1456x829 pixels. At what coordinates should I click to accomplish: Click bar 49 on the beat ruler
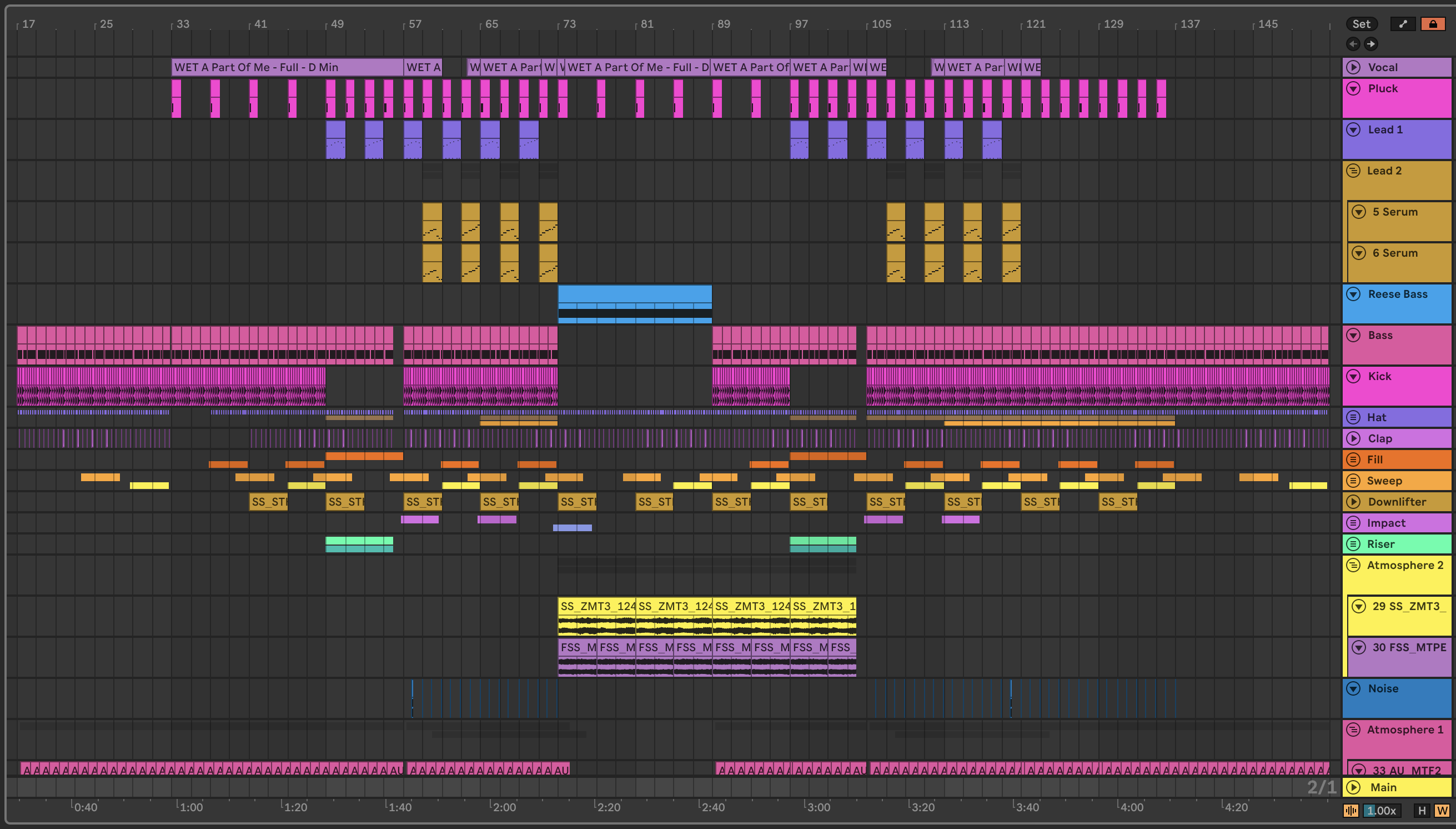[337, 24]
